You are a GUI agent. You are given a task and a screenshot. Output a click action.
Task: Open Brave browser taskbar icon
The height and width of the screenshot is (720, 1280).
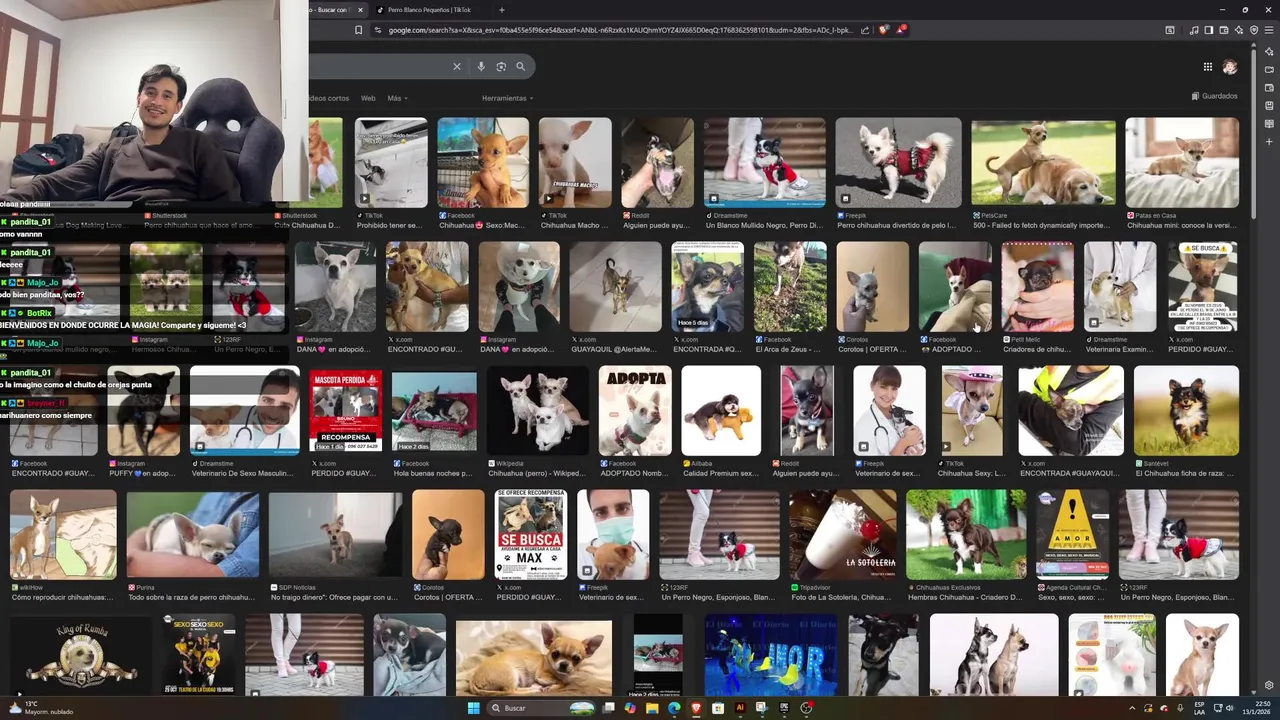click(x=696, y=708)
